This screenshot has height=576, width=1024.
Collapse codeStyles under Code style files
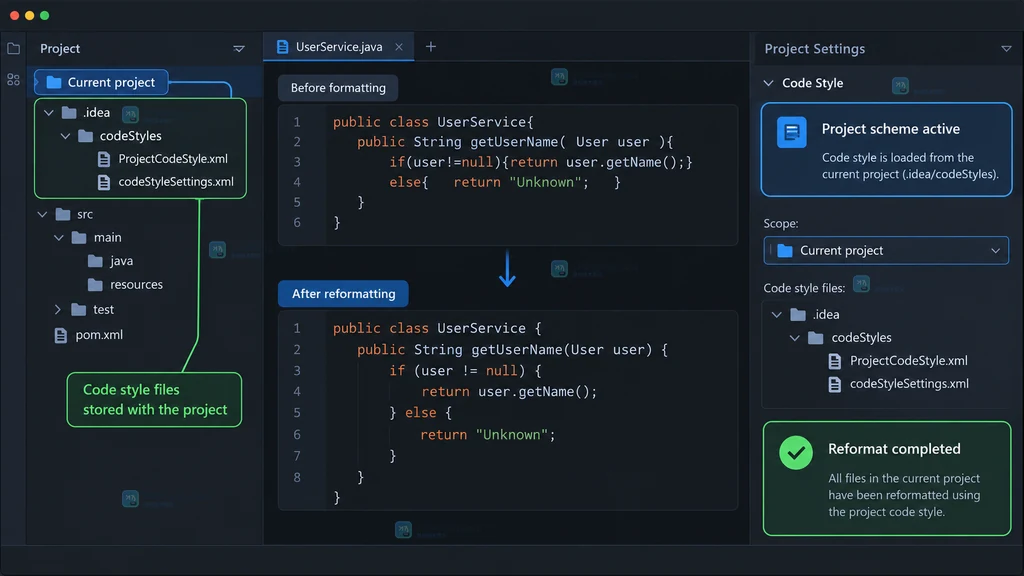pos(795,338)
